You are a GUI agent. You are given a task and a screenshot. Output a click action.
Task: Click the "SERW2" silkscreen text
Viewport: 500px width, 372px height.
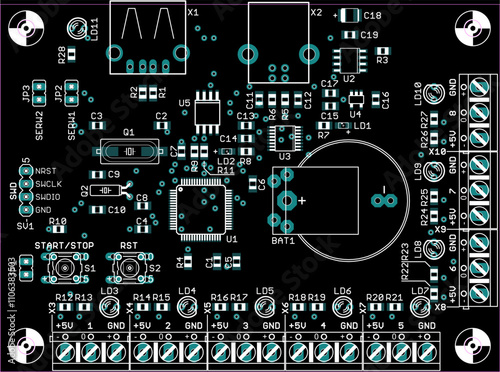(x=39, y=126)
